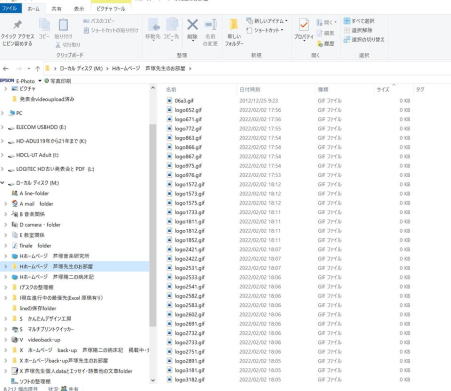Sort by the Name column header
This screenshot has height=391, width=451.
pyautogui.click(x=171, y=89)
